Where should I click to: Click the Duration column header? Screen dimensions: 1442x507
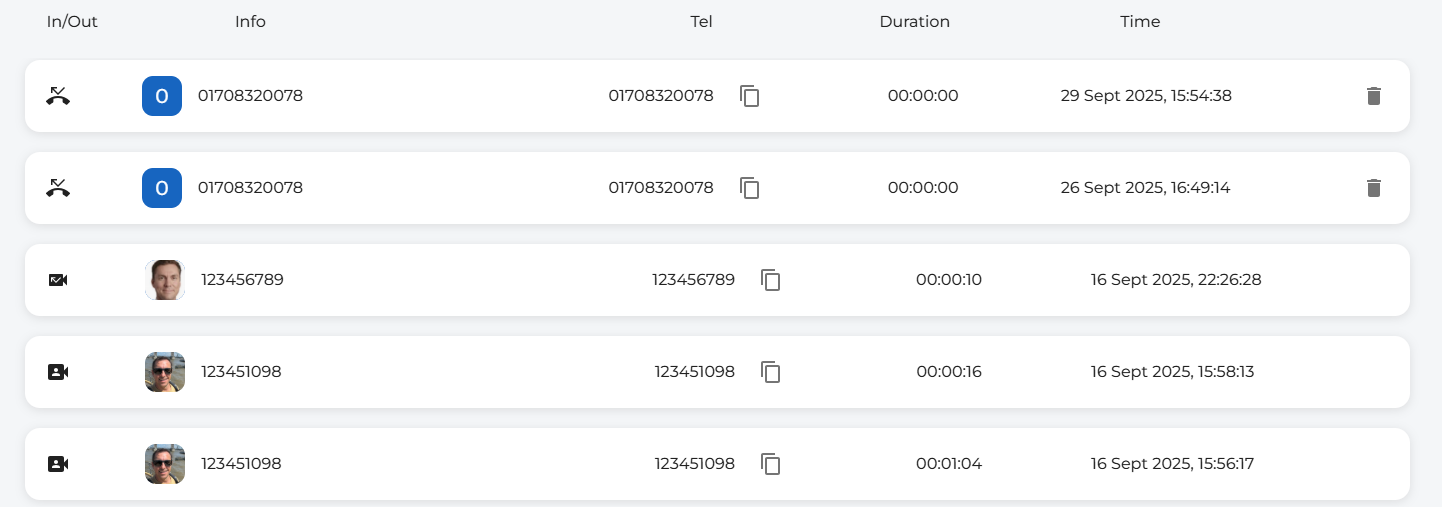[x=914, y=21]
